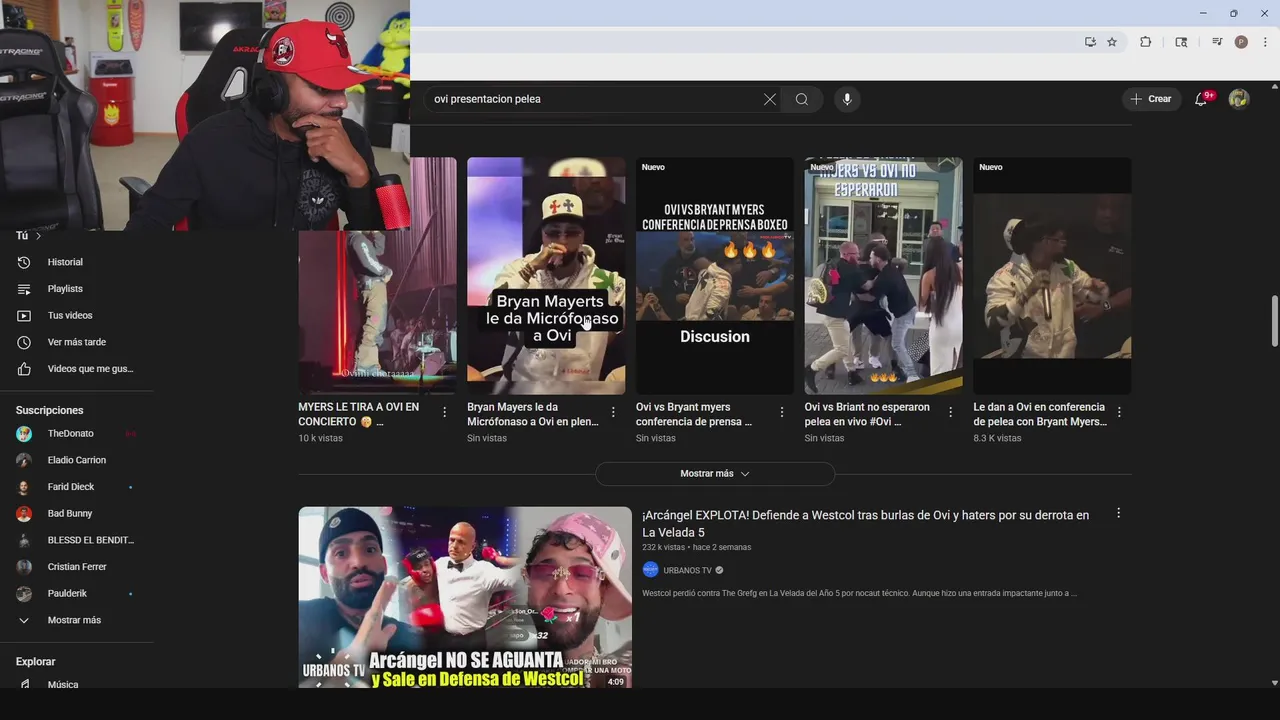Click the thumbs-up icon for liked videos
Viewport: 1280px width, 720px height.
(x=24, y=369)
